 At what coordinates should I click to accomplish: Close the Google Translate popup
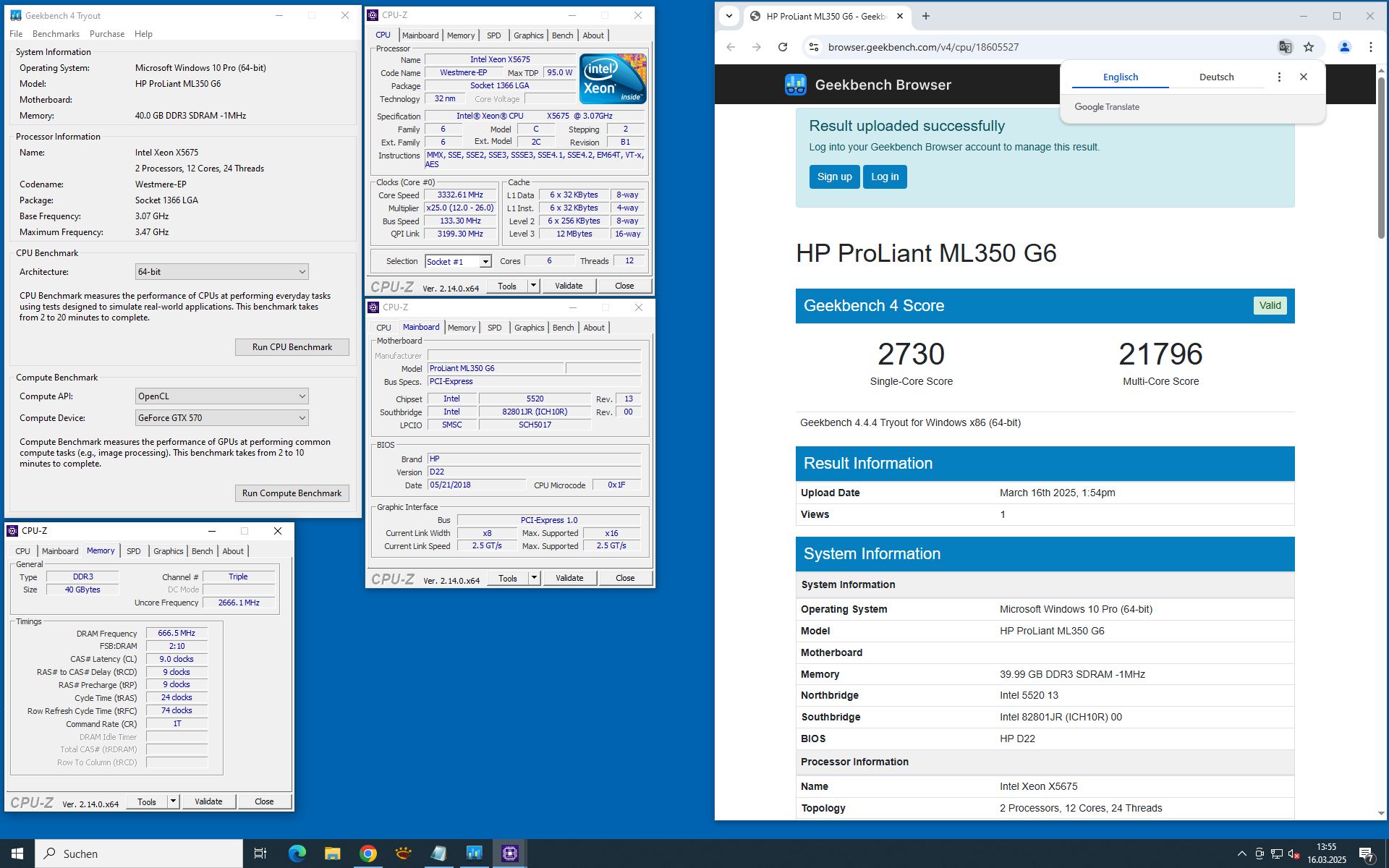pyautogui.click(x=1304, y=77)
